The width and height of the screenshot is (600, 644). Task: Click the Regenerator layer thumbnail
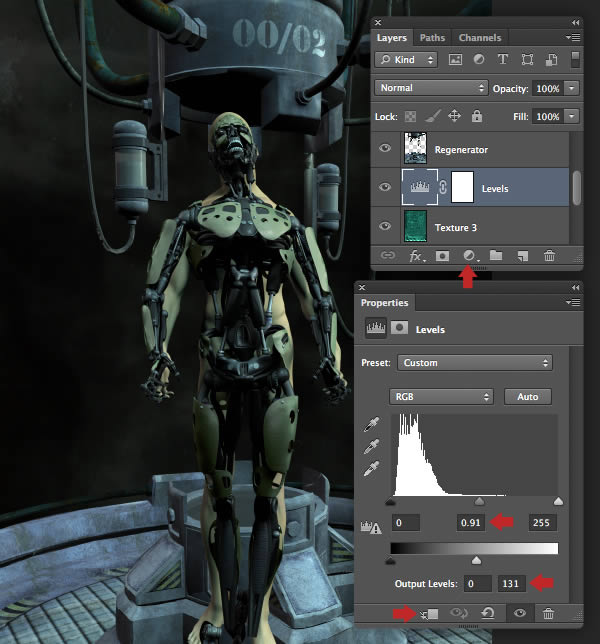pos(415,148)
